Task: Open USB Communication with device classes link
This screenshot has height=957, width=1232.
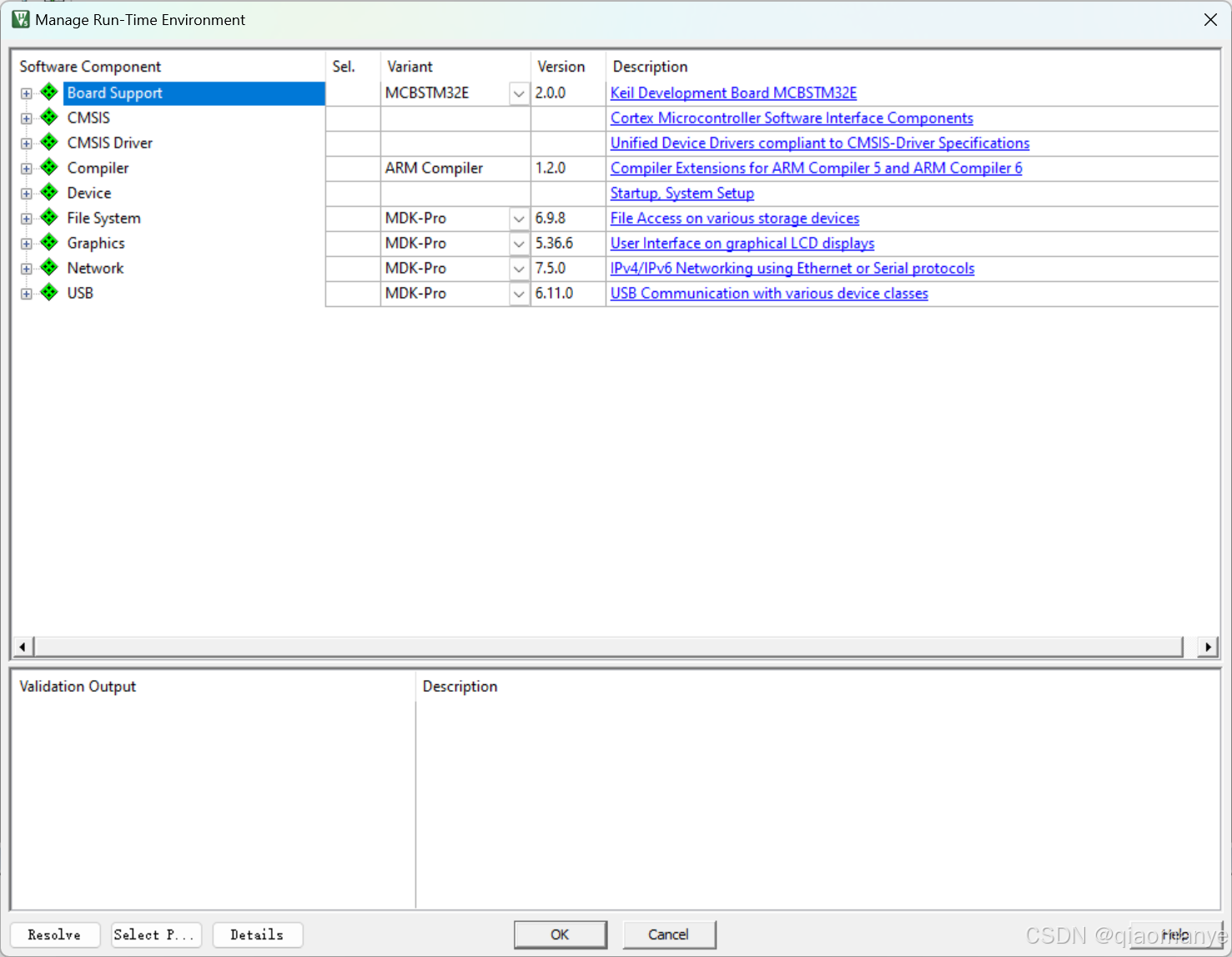Action: [x=769, y=293]
